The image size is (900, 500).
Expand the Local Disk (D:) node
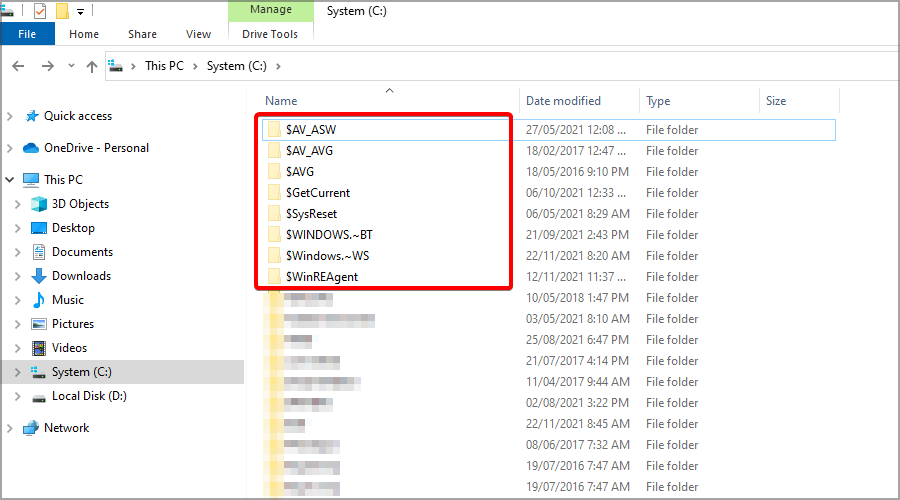click(x=18, y=396)
